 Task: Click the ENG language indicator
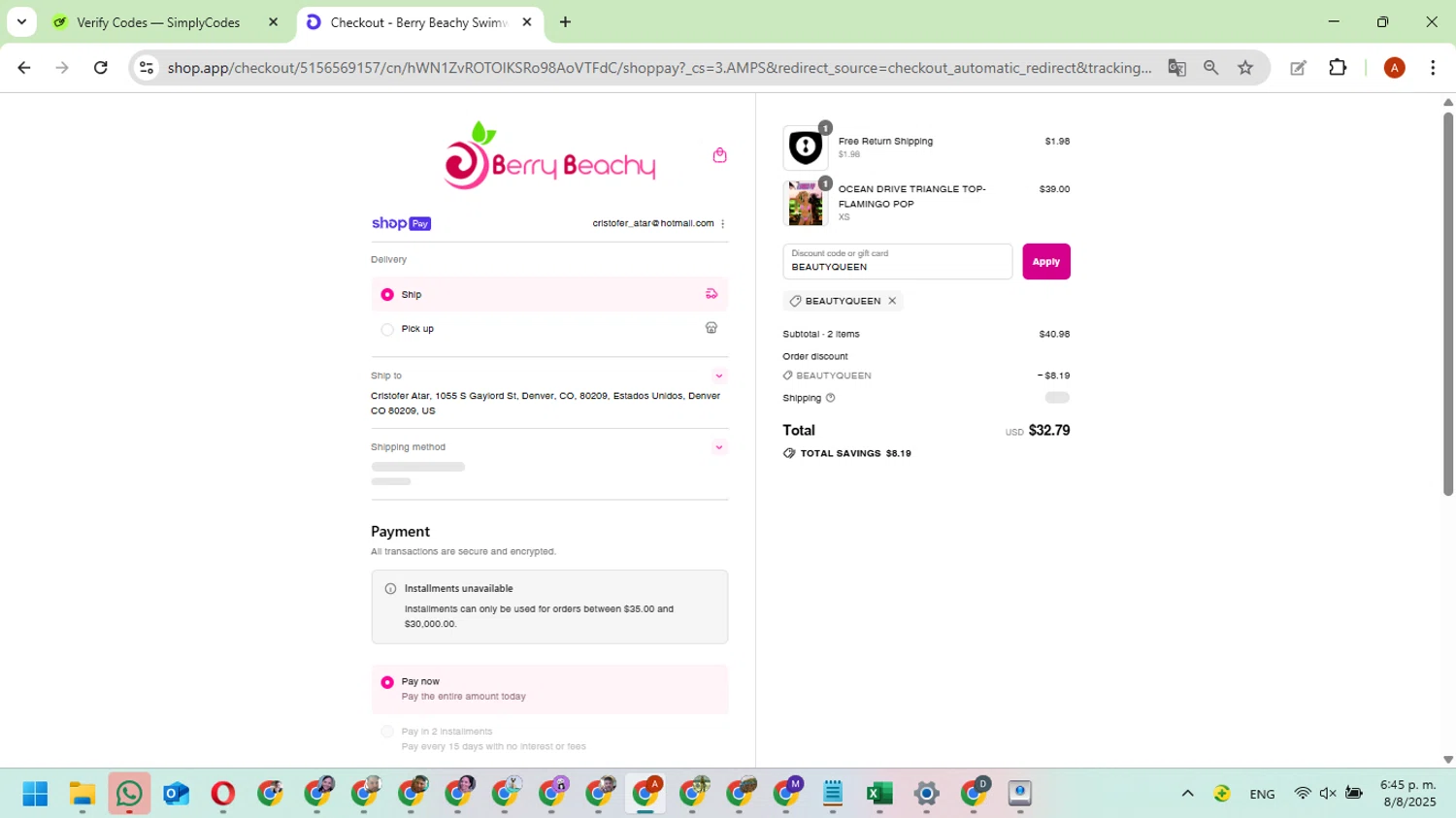click(1262, 794)
